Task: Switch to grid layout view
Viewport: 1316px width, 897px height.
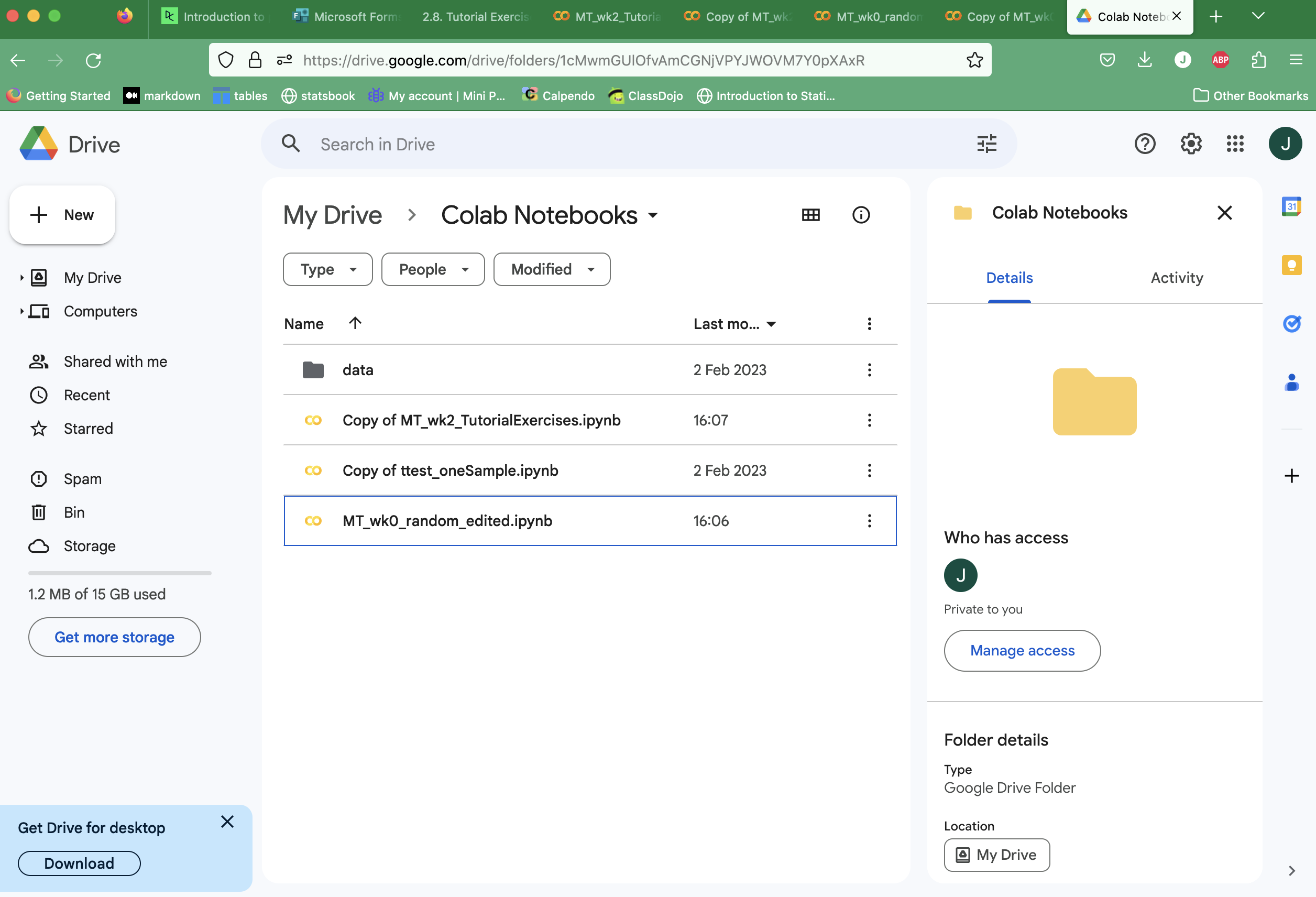Action: pos(810,215)
